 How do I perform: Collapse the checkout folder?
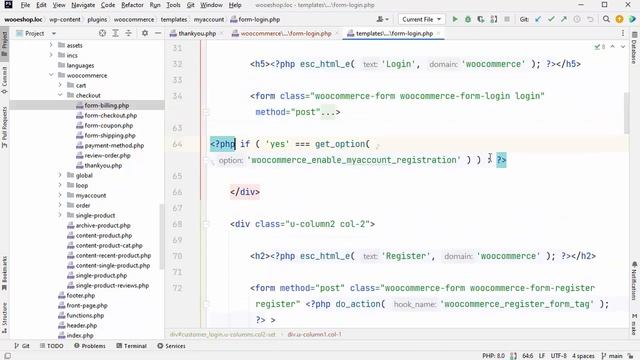tap(60, 95)
